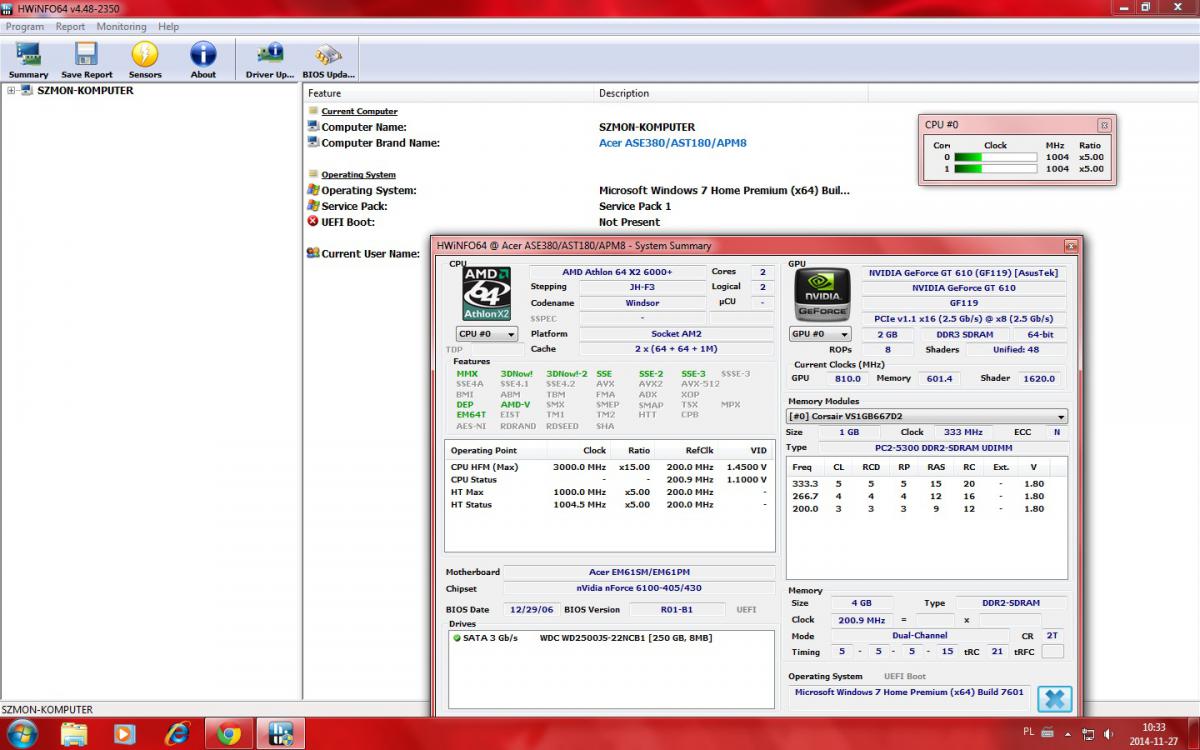Click the computer icon beside Computer Name
This screenshot has height=750, width=1200.
[313, 127]
